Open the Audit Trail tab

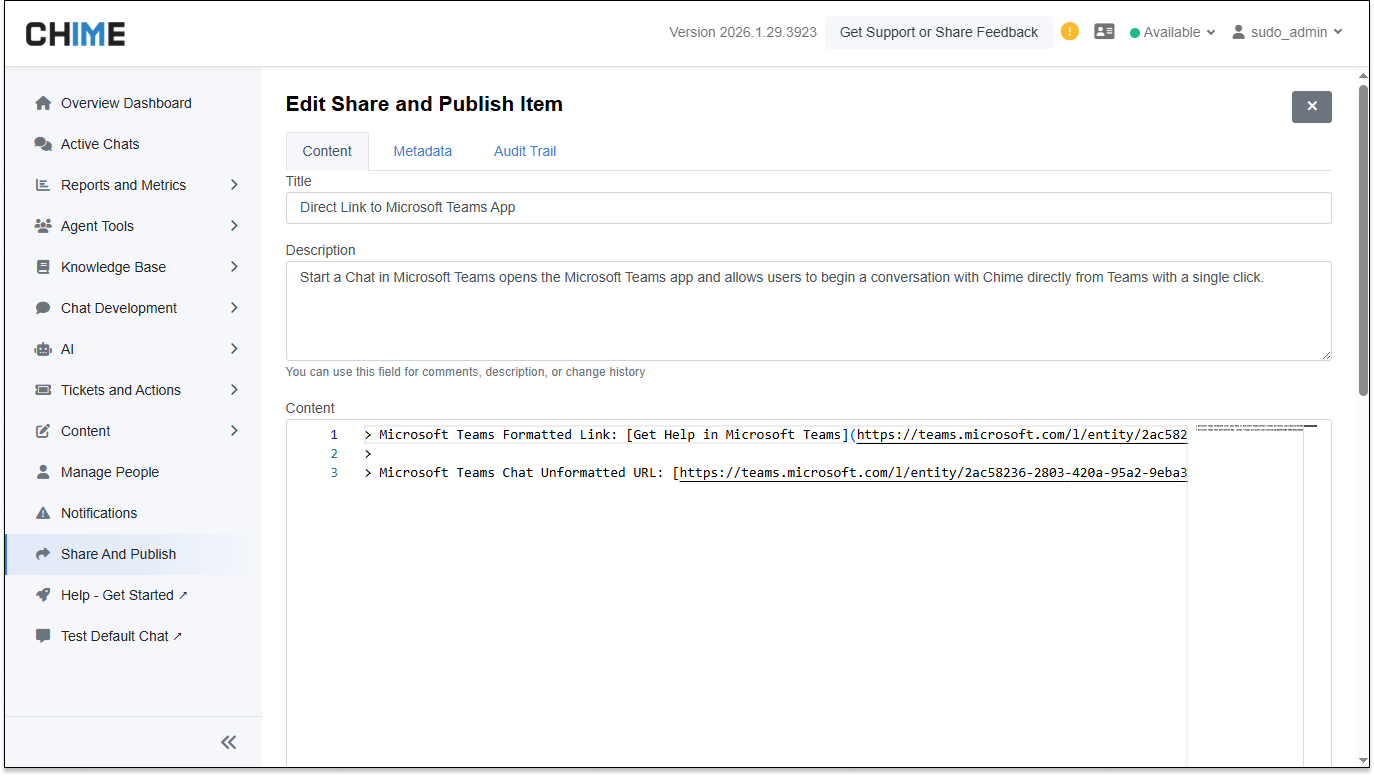point(524,151)
